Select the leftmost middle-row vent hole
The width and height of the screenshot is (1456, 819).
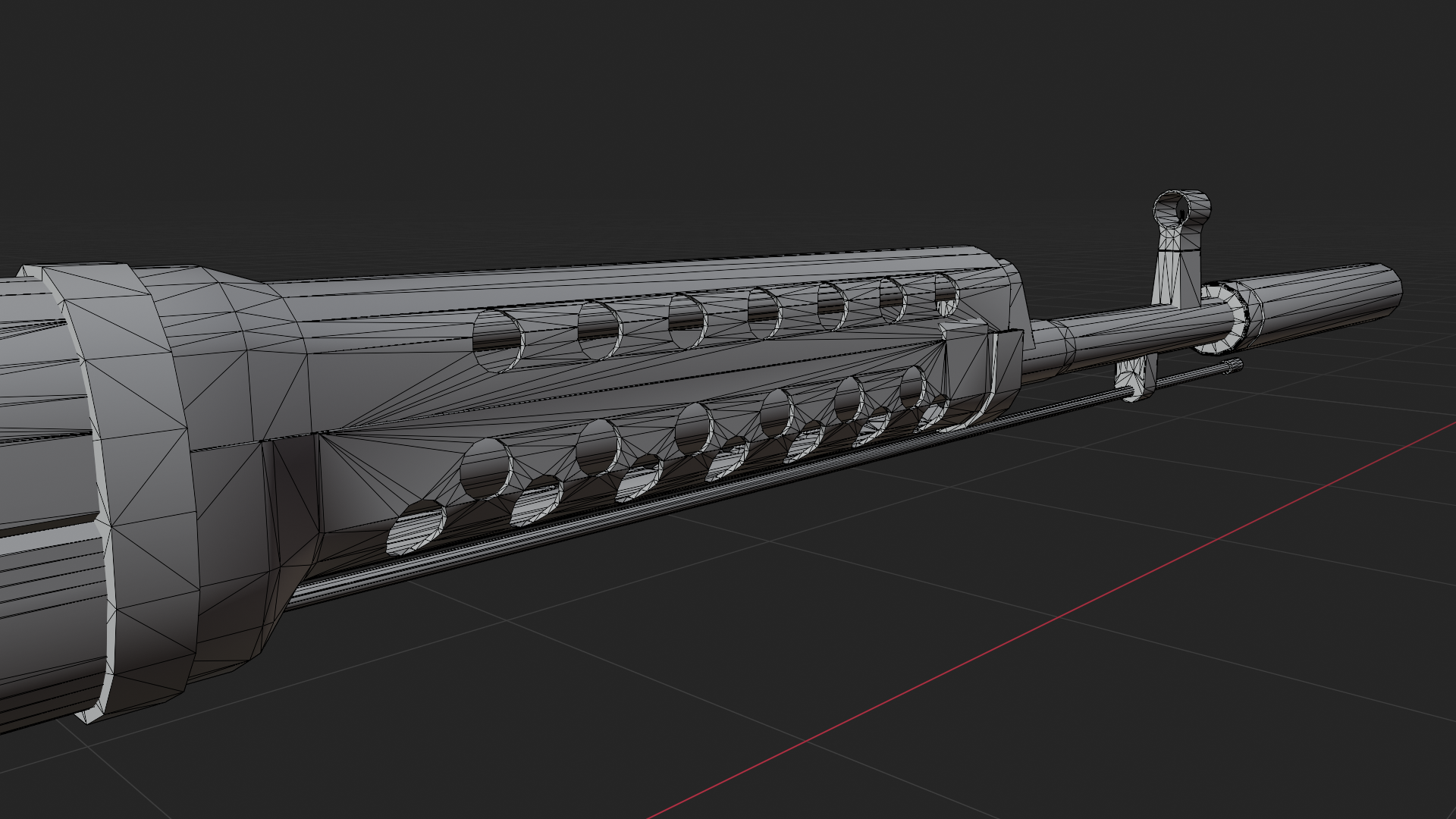pyautogui.click(x=486, y=469)
